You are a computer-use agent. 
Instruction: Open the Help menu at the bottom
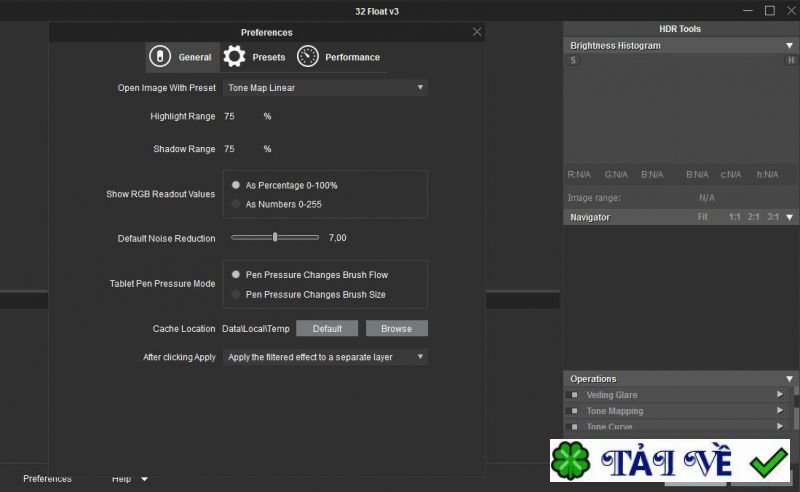point(121,478)
